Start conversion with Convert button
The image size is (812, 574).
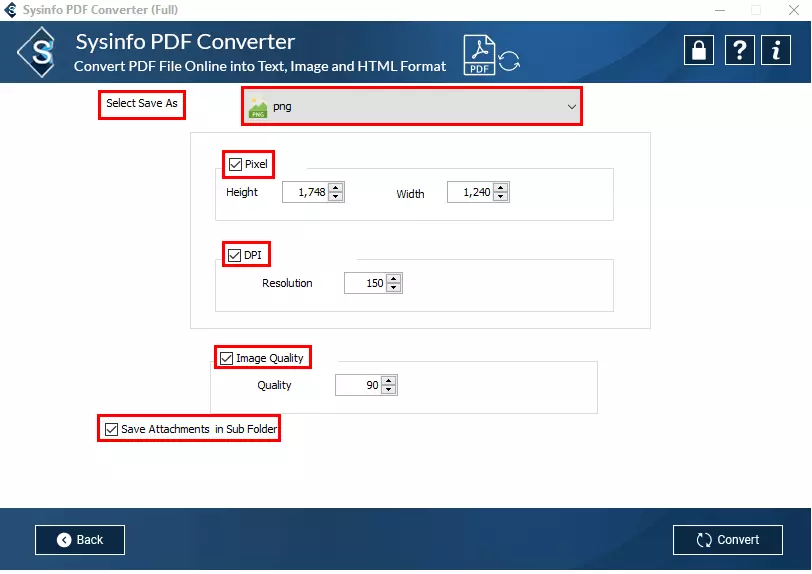click(728, 540)
